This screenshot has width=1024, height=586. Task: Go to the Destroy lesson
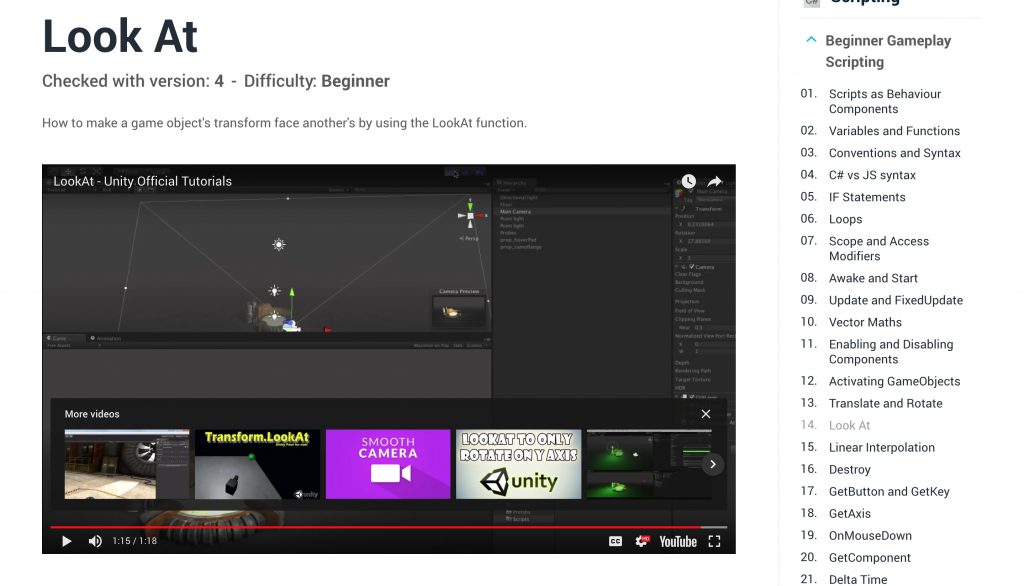click(x=850, y=470)
